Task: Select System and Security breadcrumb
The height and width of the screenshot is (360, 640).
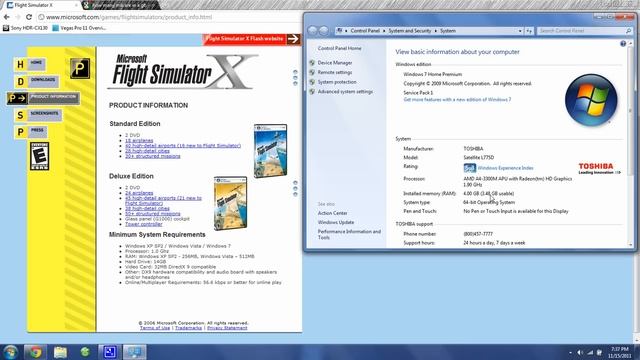Action: pyautogui.click(x=410, y=31)
